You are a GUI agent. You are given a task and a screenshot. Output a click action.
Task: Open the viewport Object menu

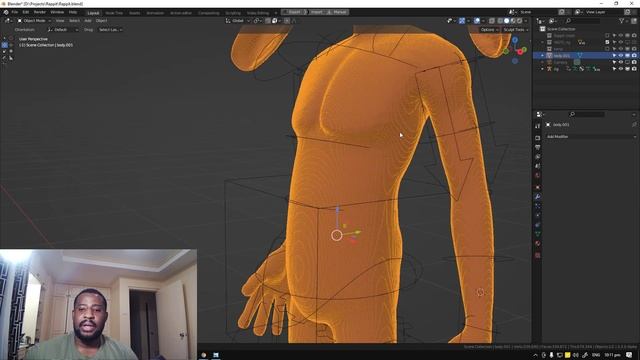101,20
